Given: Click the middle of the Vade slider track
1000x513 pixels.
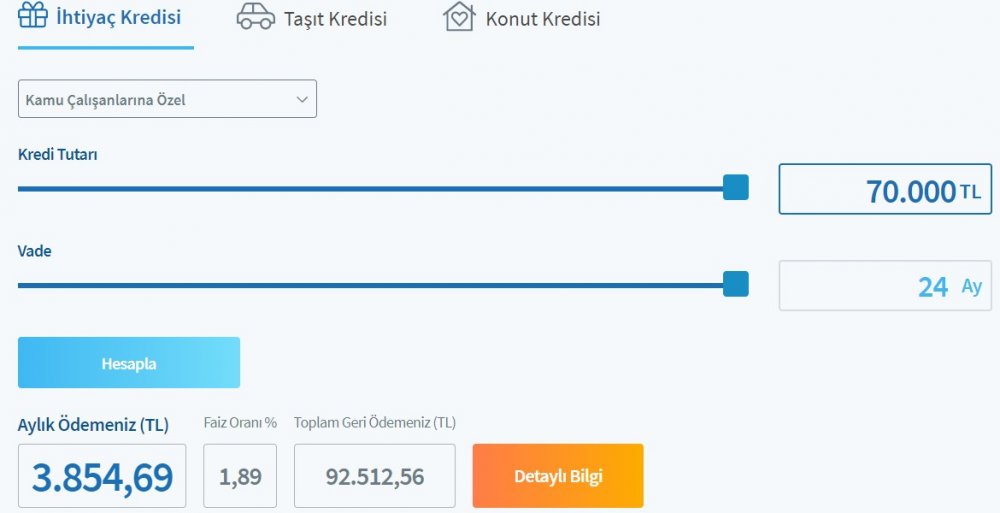Looking at the screenshot, I should point(371,285).
